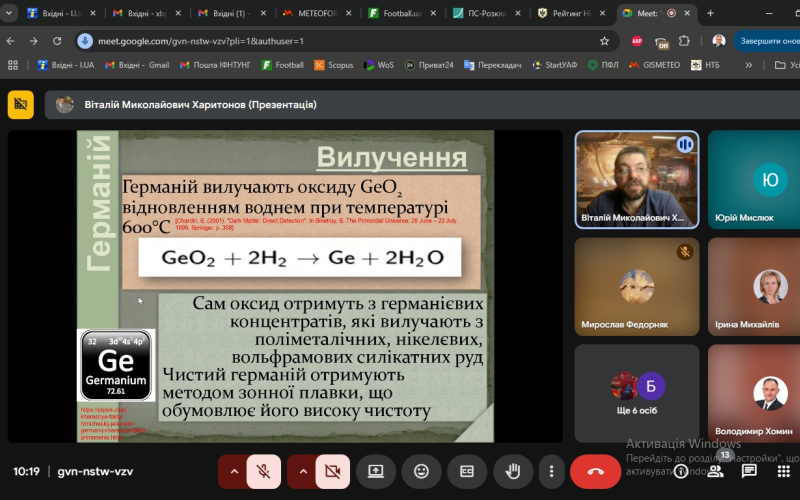Switch to 'Вхідні (1)' Gmail tab
Image resolution: width=800 pixels, height=500 pixels.
231,14
